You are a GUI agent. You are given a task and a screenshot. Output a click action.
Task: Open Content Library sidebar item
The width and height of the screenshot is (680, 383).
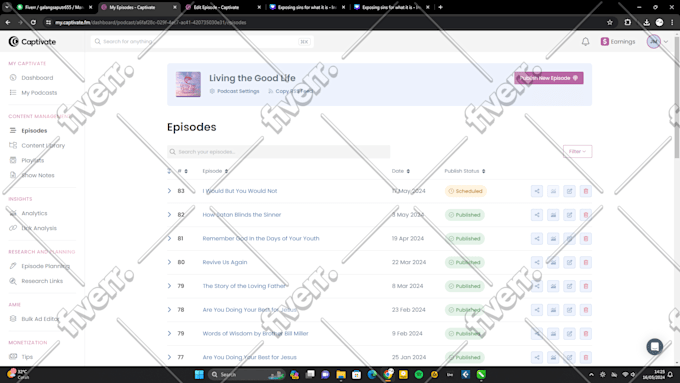(x=43, y=145)
